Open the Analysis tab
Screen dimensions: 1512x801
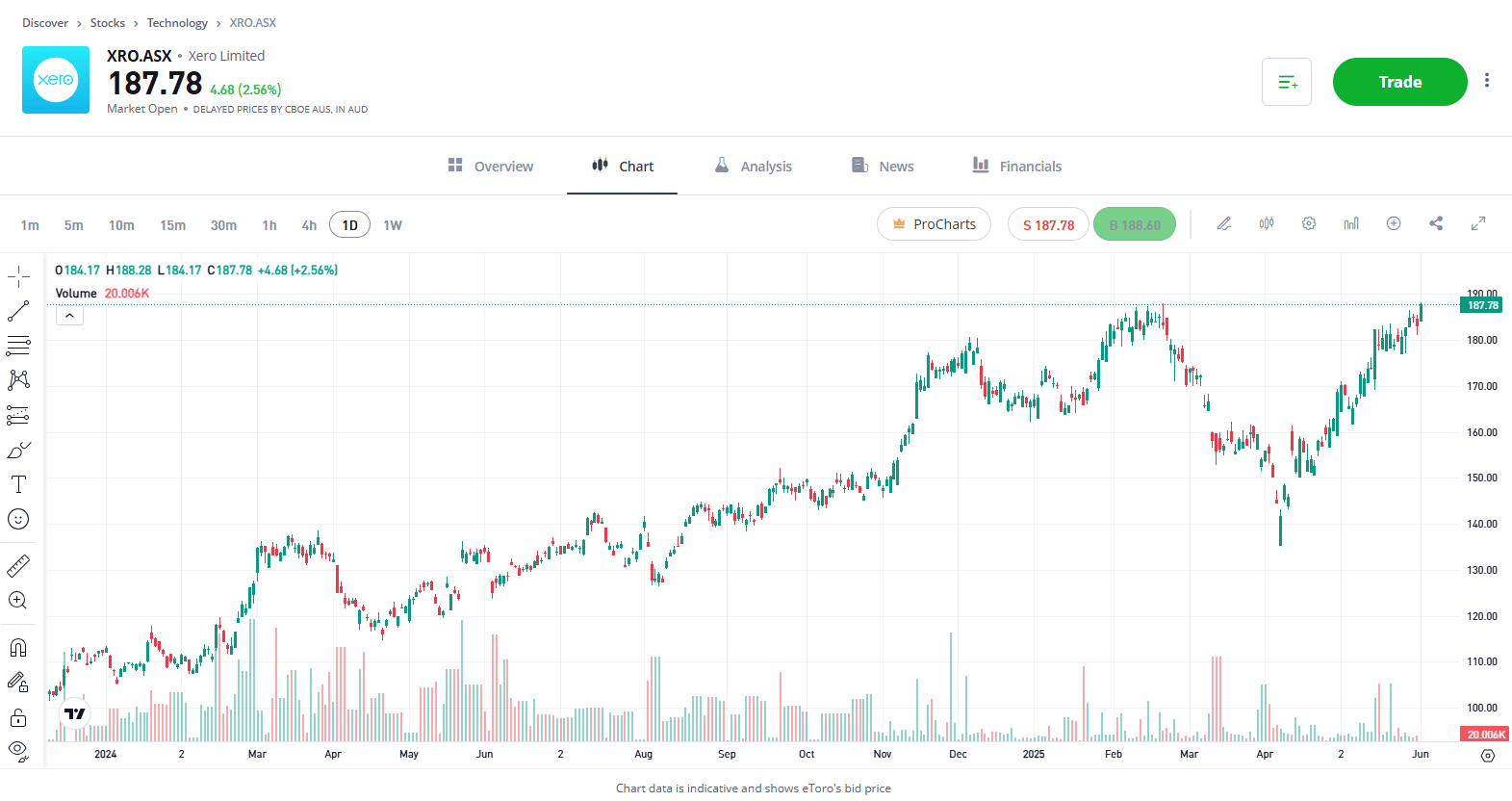tap(754, 167)
